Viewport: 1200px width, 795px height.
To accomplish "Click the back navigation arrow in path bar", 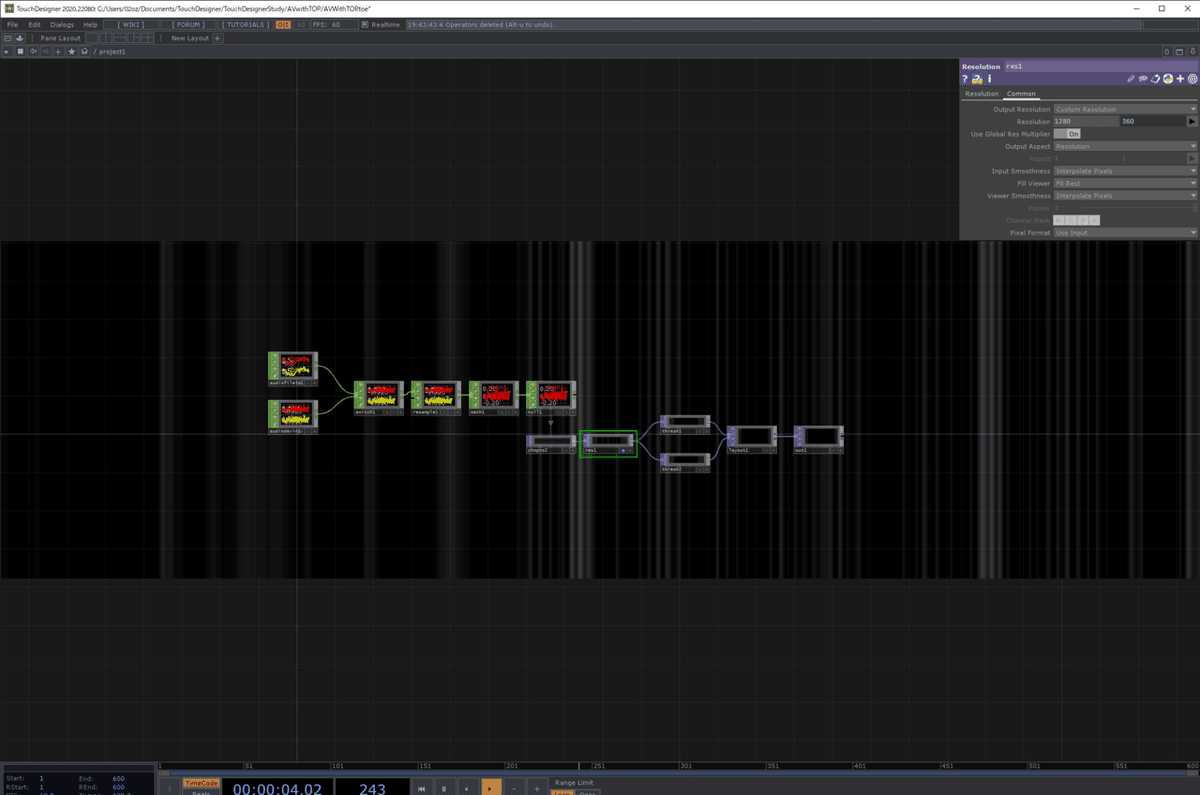I will [x=33, y=51].
